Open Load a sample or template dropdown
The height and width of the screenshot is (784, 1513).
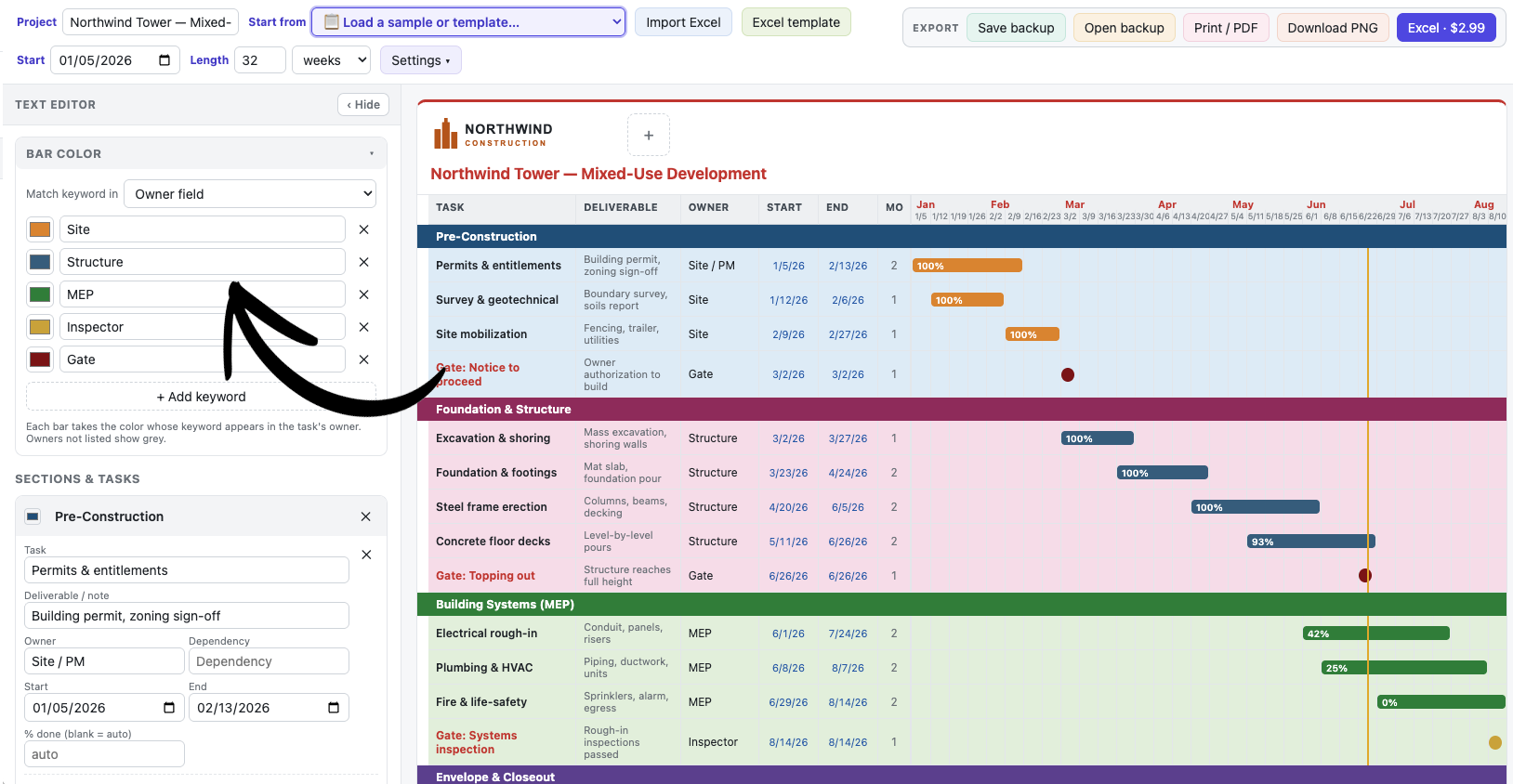tap(468, 22)
